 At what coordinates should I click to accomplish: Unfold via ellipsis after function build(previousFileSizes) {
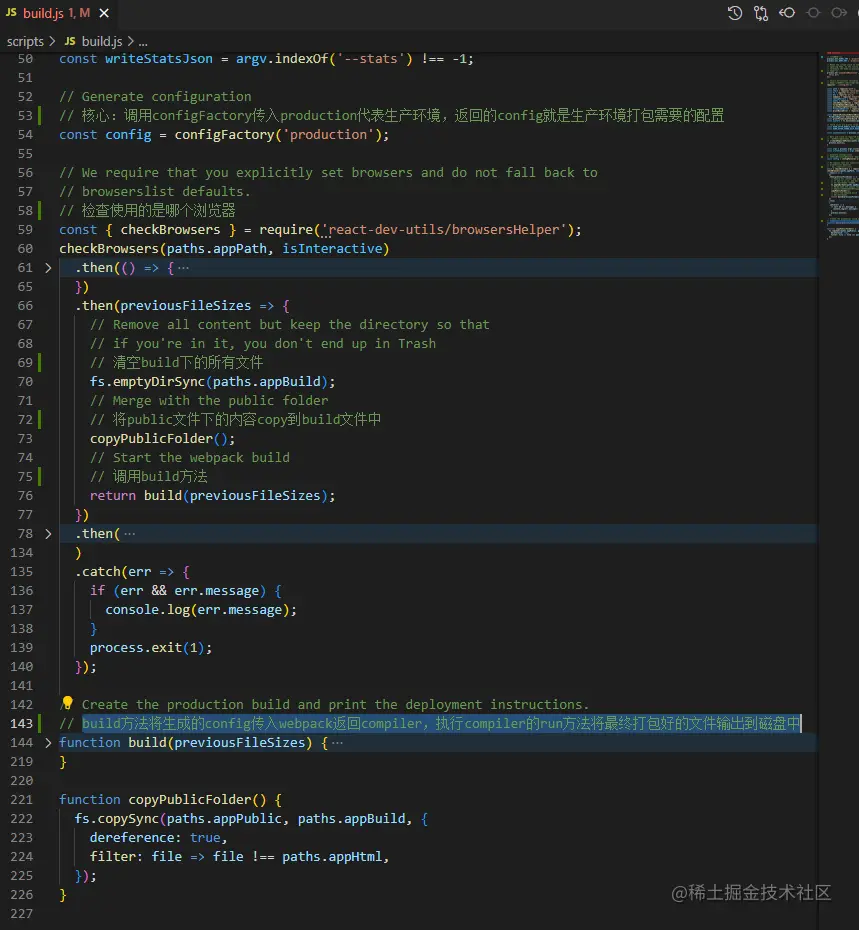338,743
